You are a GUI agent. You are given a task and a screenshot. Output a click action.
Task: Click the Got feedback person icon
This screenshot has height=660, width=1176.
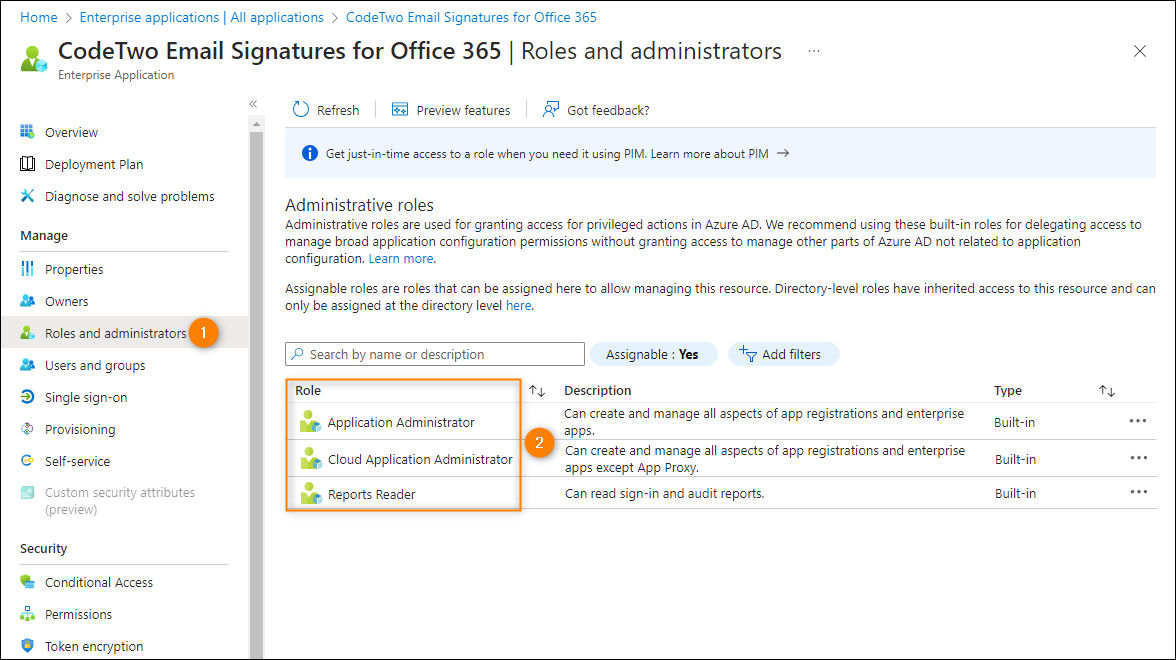550,110
